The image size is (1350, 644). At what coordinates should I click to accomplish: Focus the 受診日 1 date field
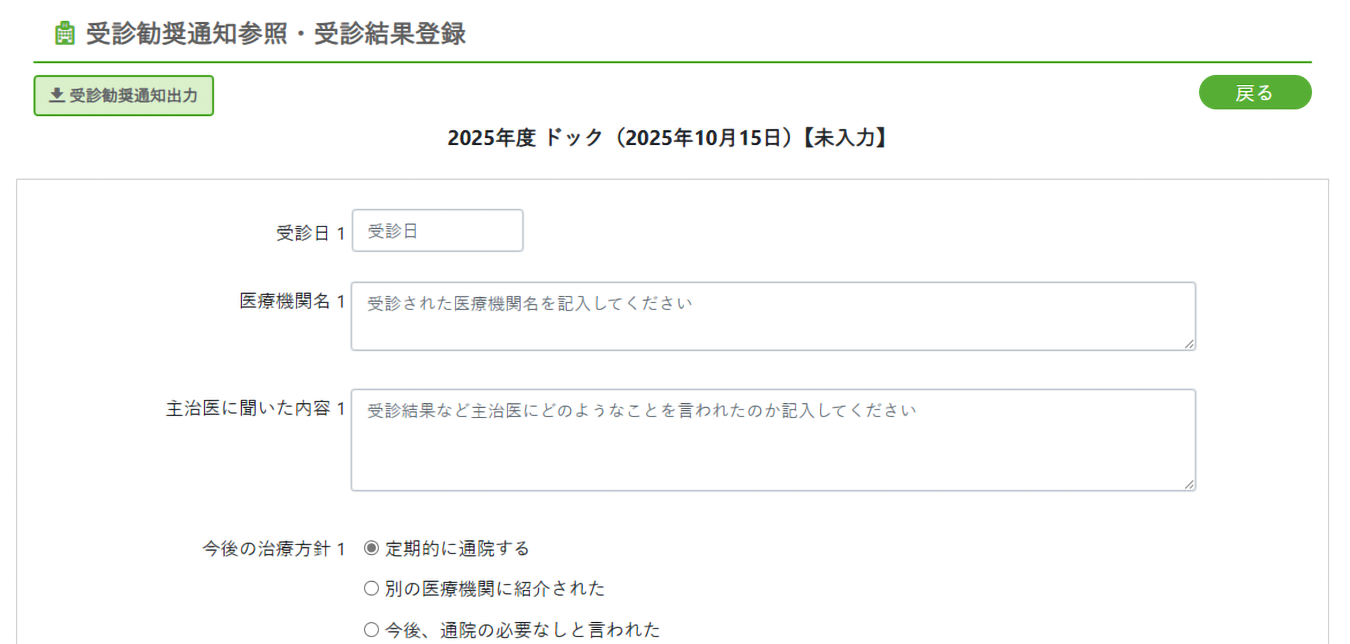point(437,231)
